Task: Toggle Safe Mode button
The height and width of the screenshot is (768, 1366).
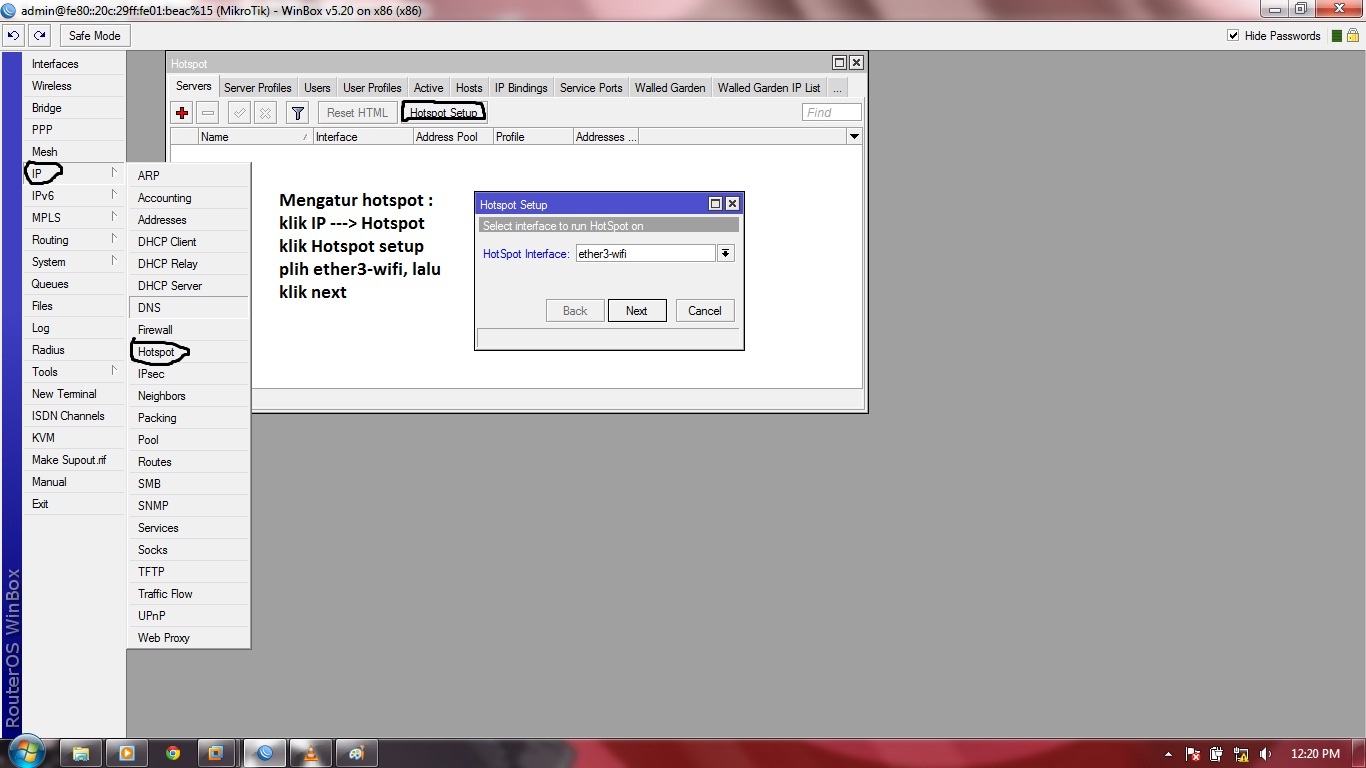Action: pyautogui.click(x=94, y=35)
